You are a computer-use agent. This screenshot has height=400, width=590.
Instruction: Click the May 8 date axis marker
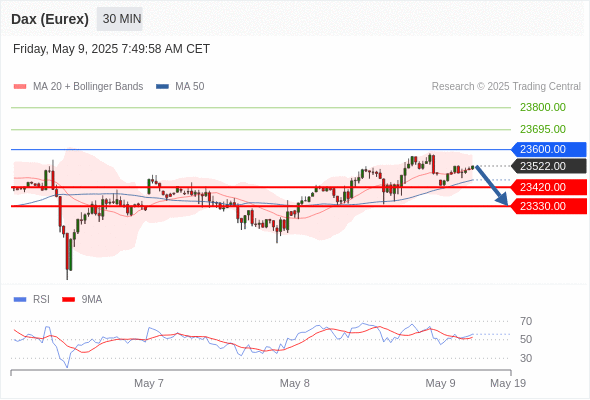coord(295,383)
